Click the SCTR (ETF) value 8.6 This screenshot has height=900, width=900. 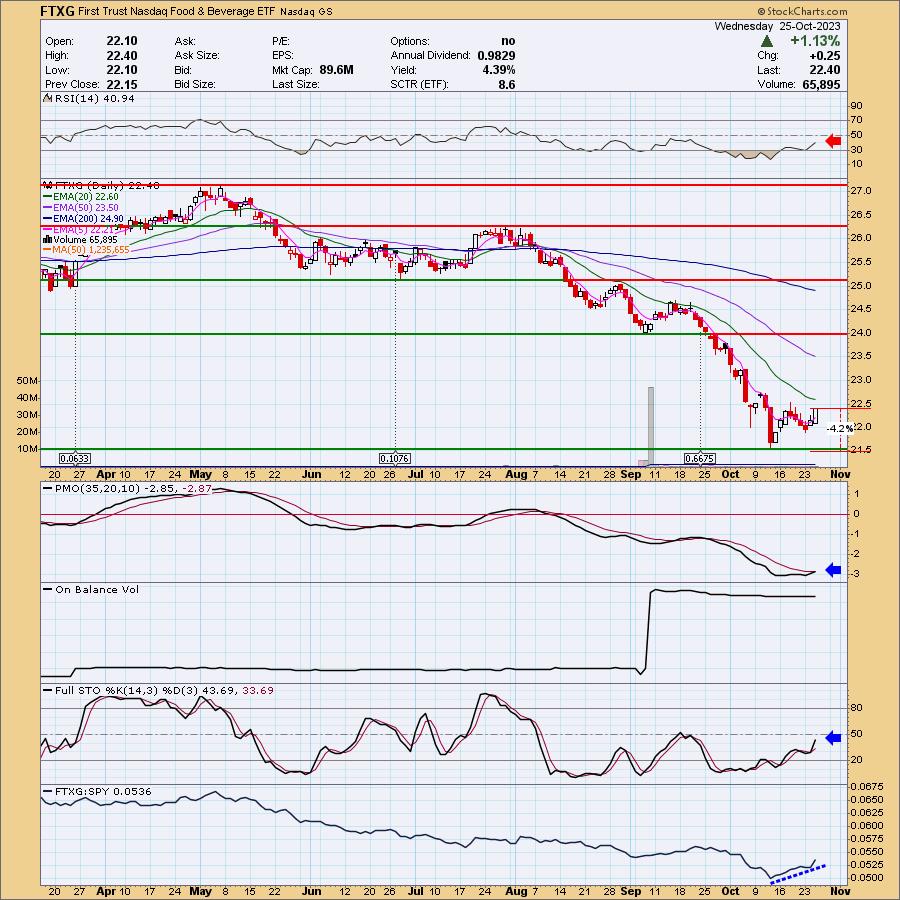(507, 84)
